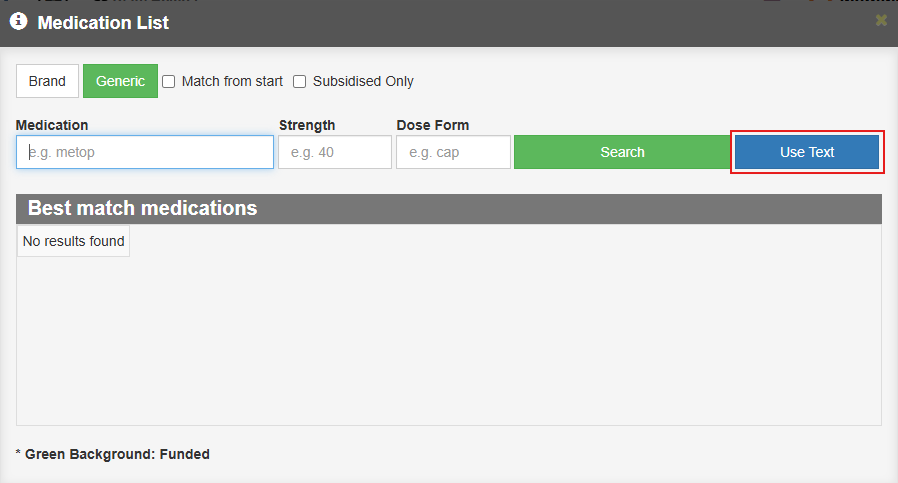Click into the Strength input box
This screenshot has width=898, height=483.
tap(335, 152)
